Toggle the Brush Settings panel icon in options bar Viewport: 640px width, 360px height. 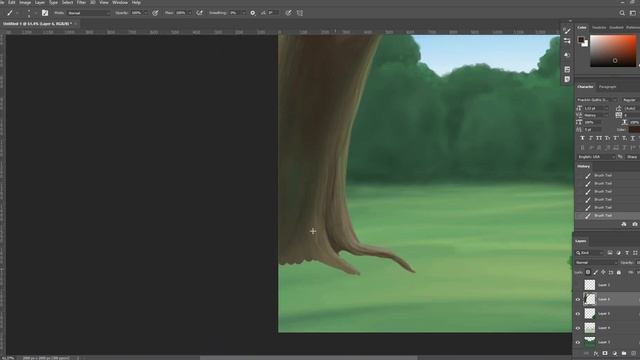point(45,13)
